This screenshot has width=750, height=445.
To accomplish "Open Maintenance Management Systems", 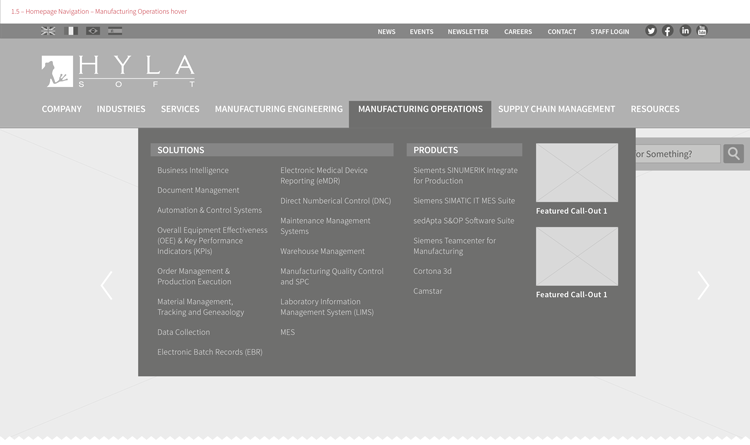I will click(325, 226).
